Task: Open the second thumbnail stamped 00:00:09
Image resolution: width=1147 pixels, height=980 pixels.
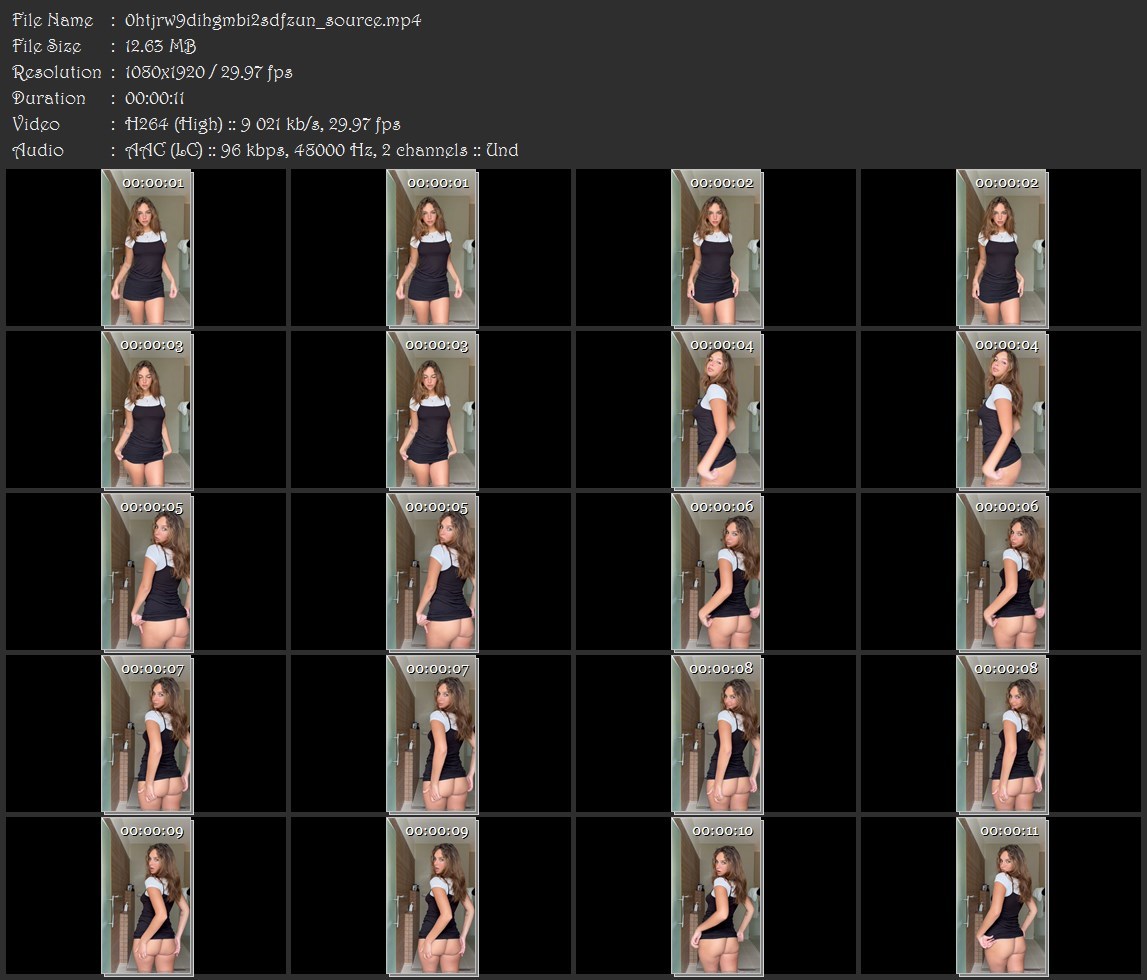Action: (x=432, y=897)
